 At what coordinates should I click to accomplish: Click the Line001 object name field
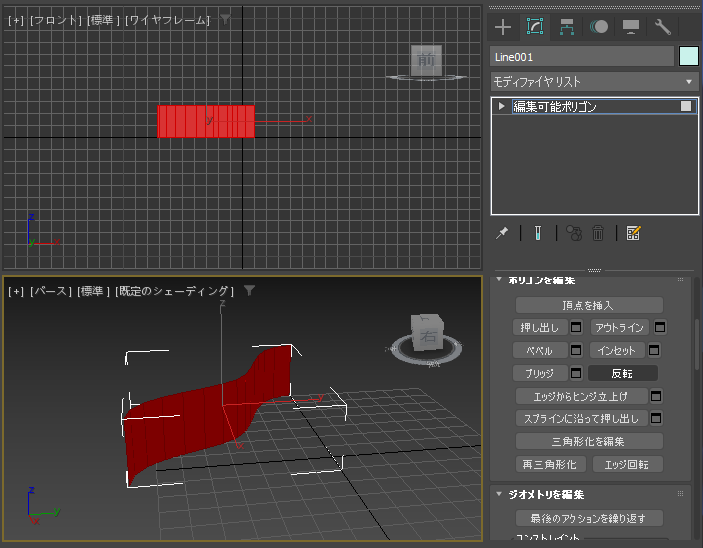tap(581, 57)
